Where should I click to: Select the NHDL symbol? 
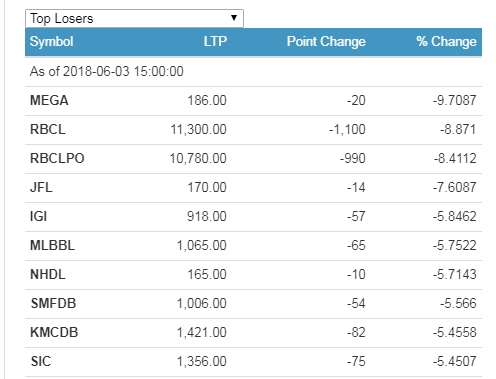pyautogui.click(x=48, y=274)
